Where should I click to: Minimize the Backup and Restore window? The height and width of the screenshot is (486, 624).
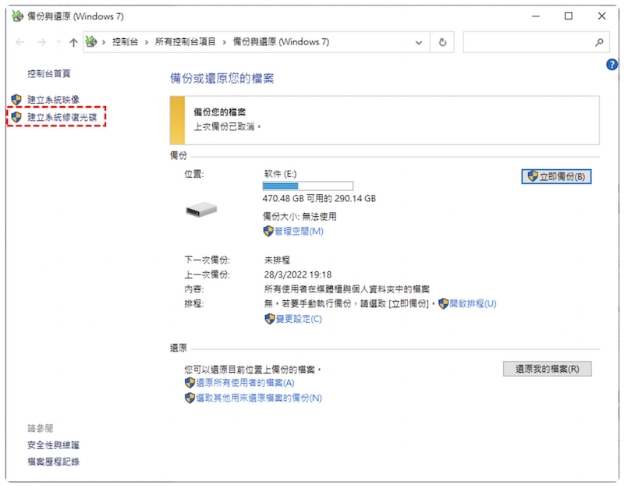pos(536,16)
